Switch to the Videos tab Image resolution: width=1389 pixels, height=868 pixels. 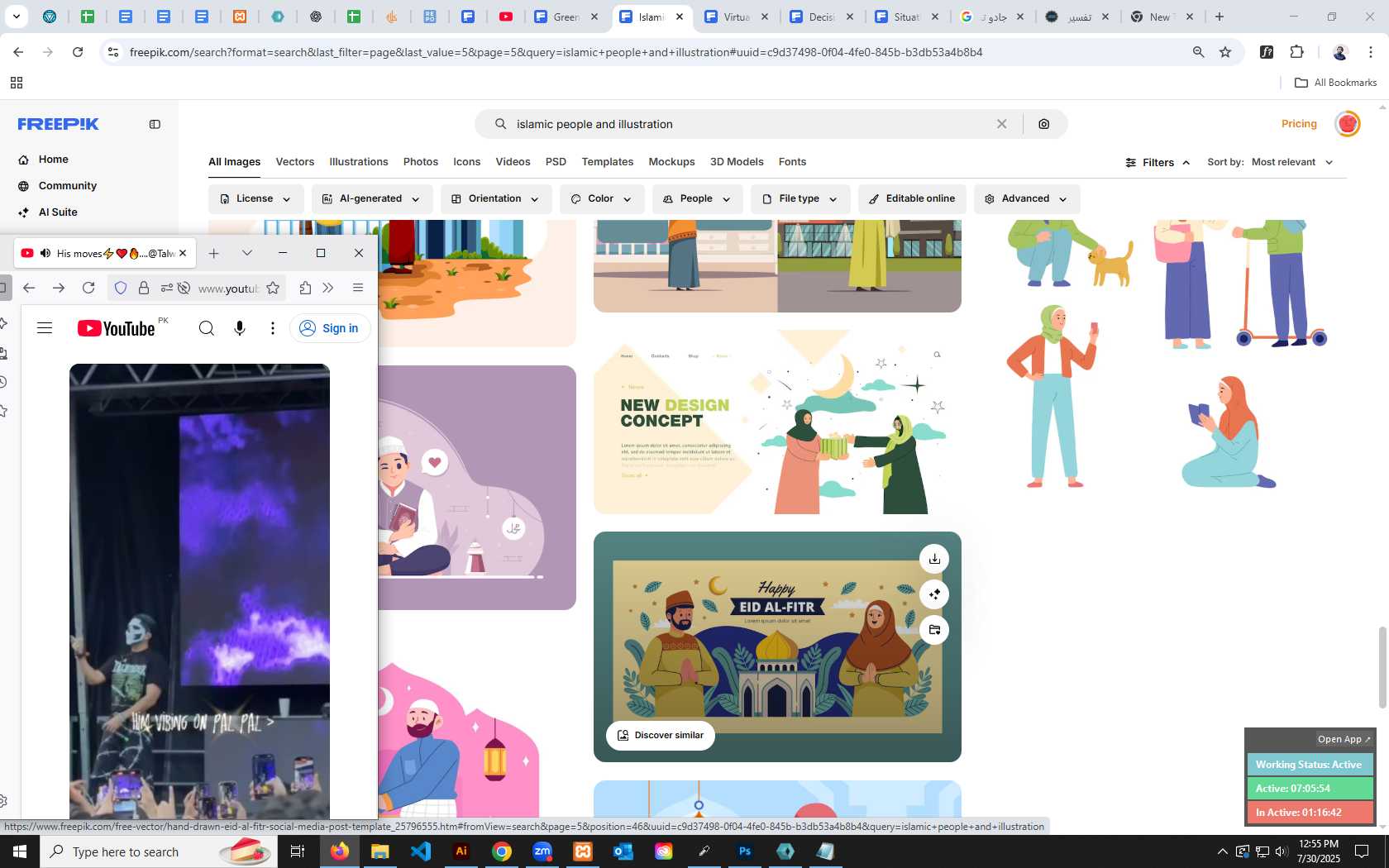[513, 162]
